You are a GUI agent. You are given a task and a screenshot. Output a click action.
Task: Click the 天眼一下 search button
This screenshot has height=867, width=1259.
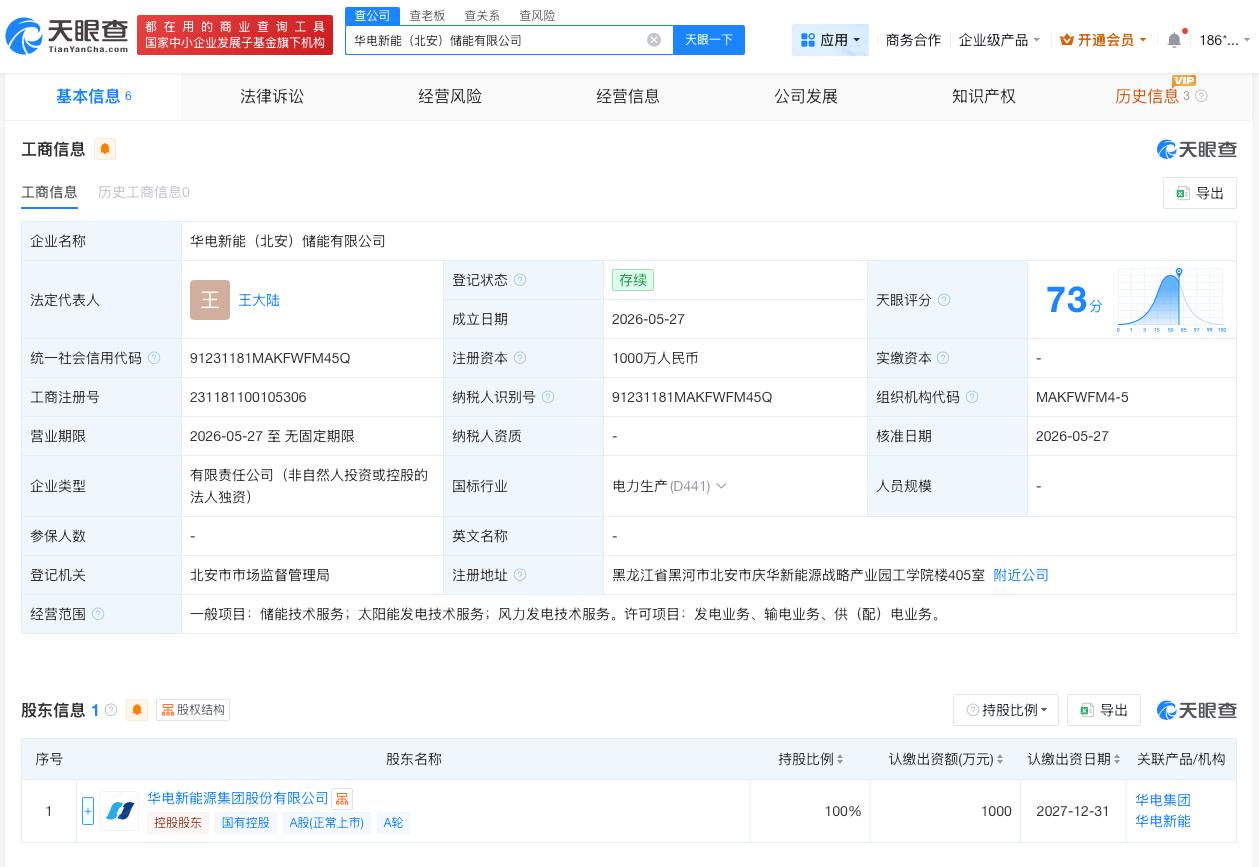pos(709,40)
